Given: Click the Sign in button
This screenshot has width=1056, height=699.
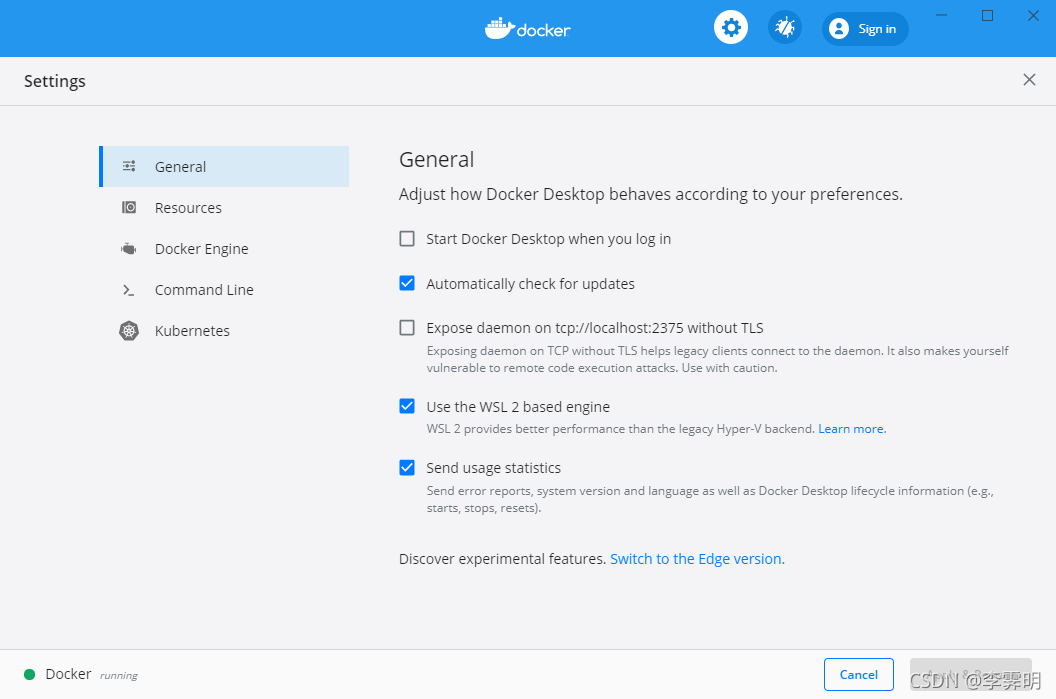Looking at the screenshot, I should pyautogui.click(x=865, y=29).
